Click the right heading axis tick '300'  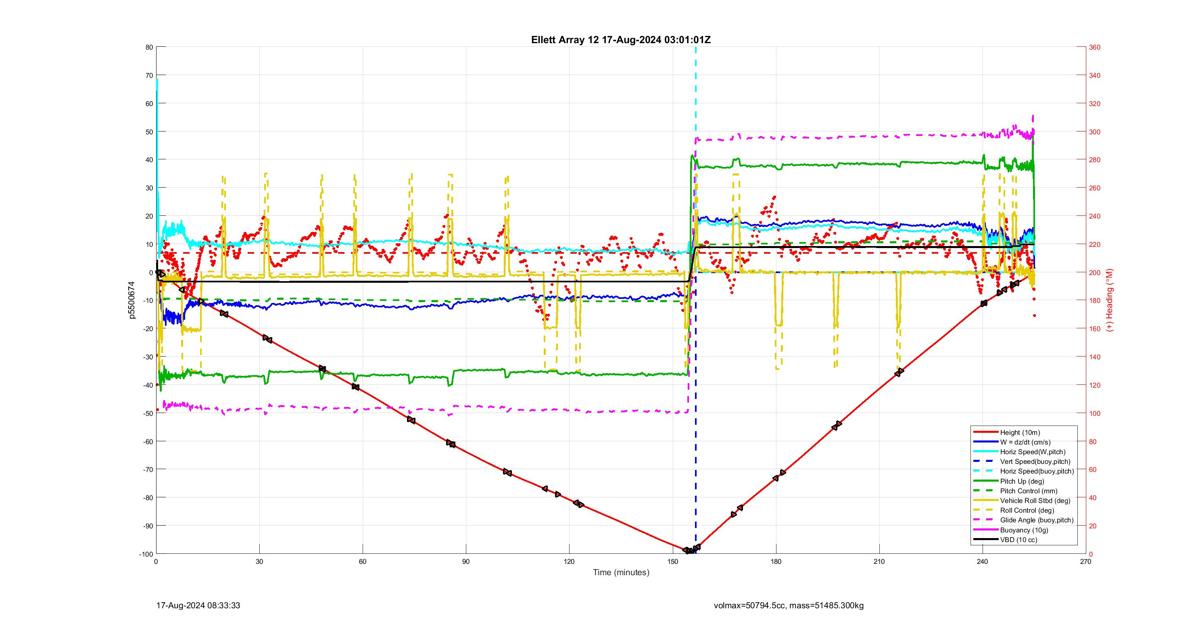(x=1095, y=132)
